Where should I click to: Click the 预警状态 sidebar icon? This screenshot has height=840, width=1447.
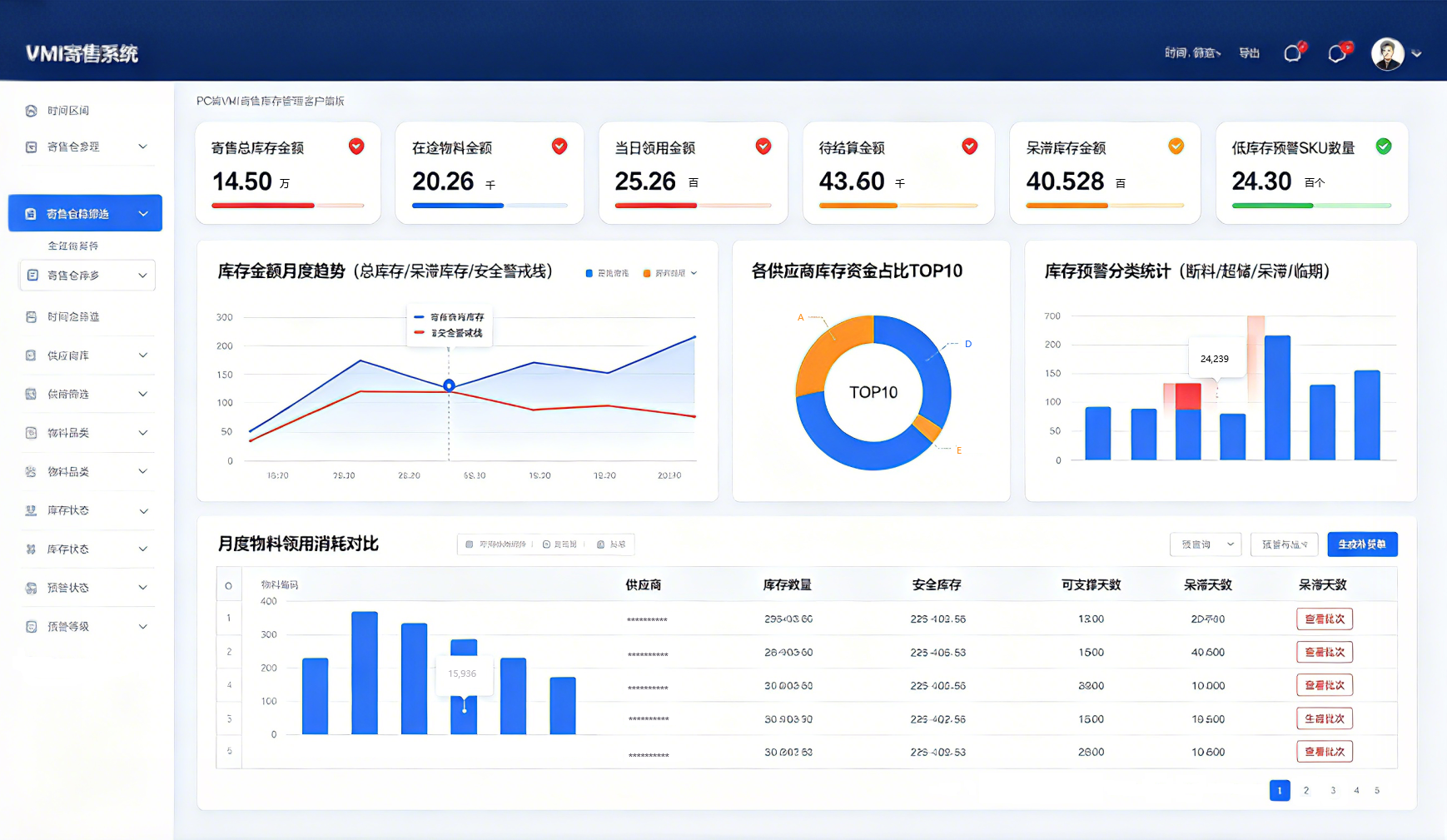[31, 588]
